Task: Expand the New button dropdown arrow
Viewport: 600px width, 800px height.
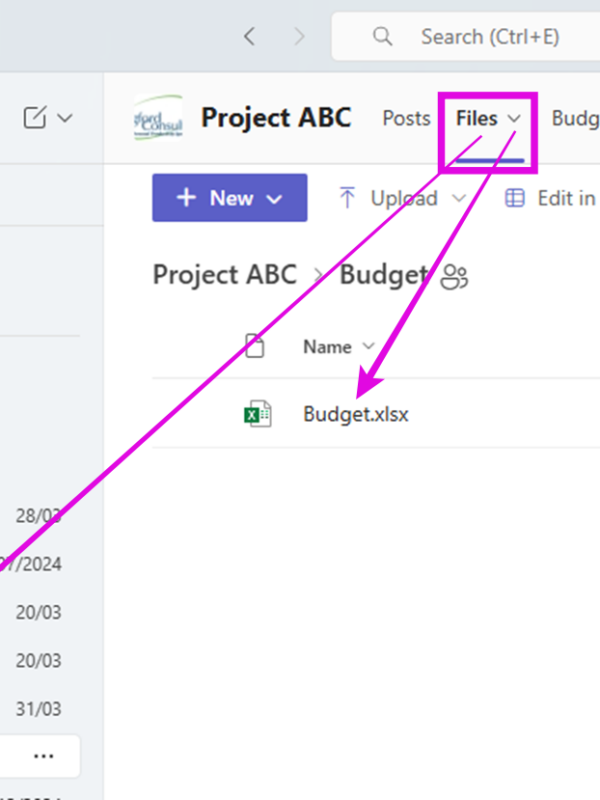Action: pos(274,199)
